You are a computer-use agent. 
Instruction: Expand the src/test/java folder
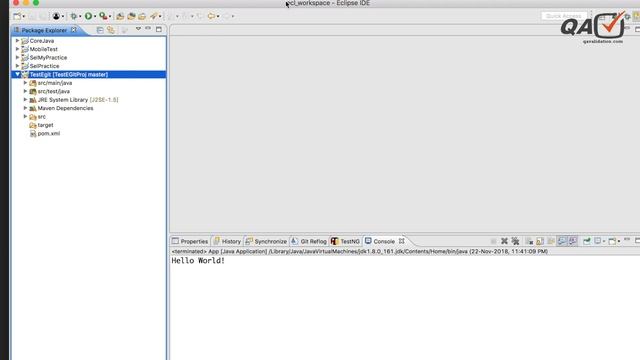(x=25, y=91)
